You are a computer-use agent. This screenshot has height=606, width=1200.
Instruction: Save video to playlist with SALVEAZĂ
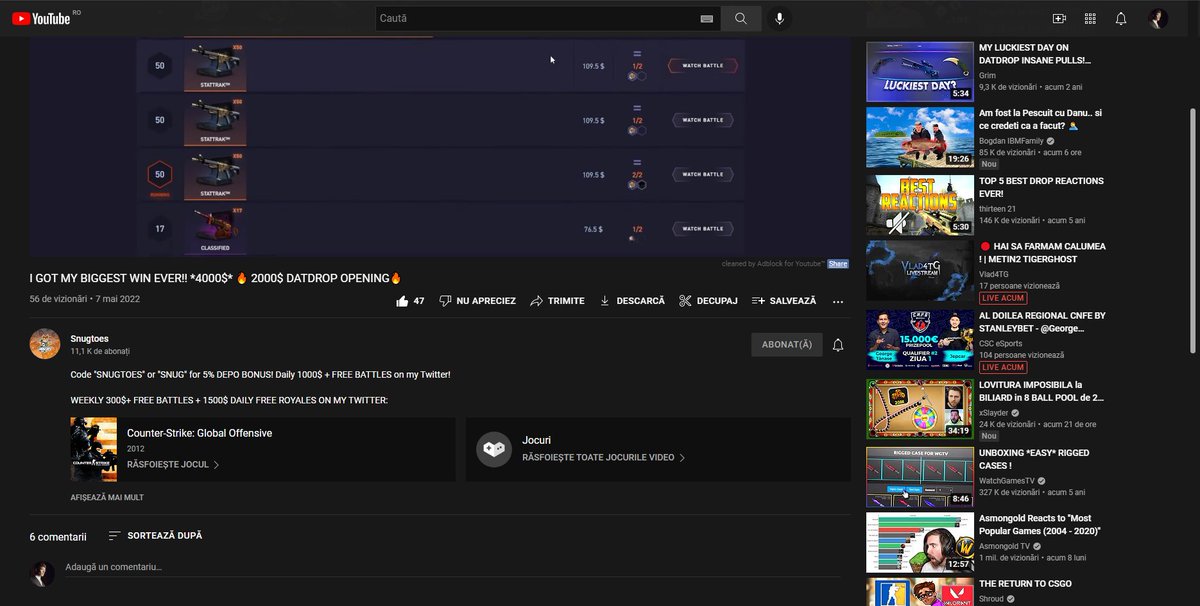[784, 300]
